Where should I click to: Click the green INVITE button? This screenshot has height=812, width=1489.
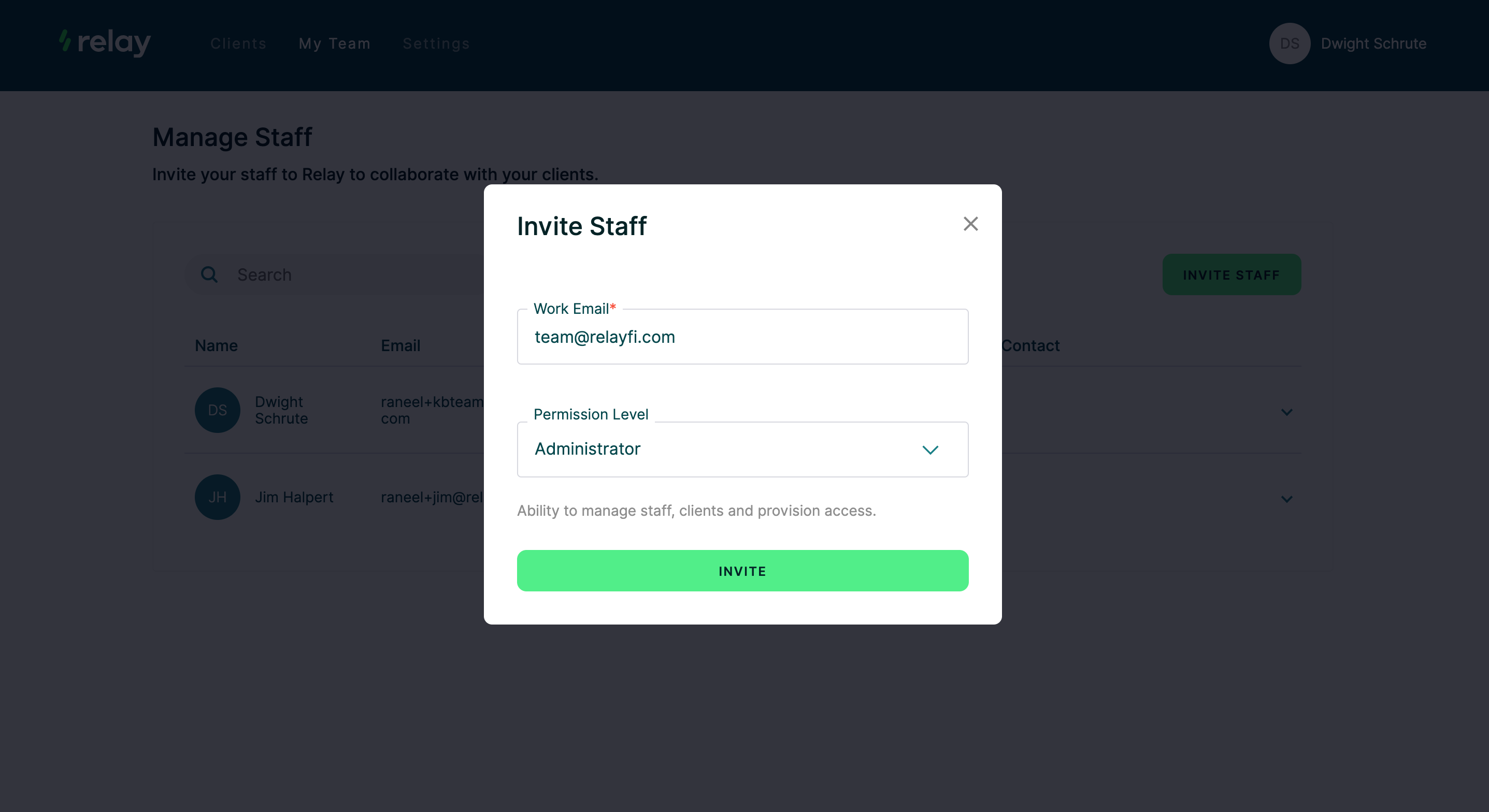click(742, 571)
